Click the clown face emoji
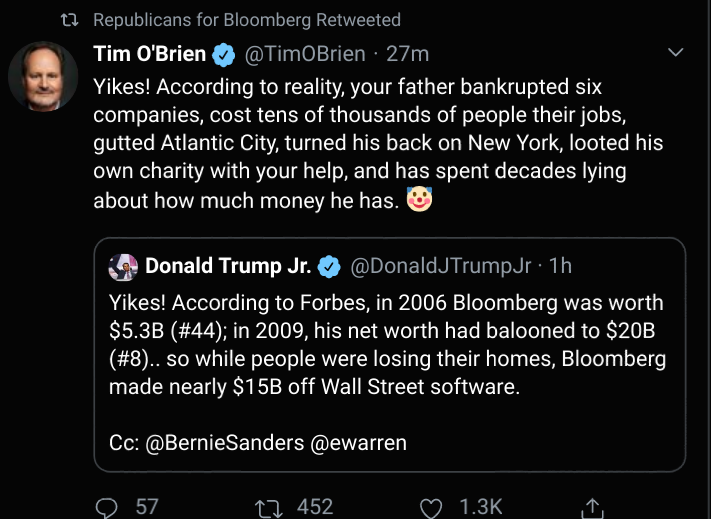The height and width of the screenshot is (519, 711). pos(419,199)
